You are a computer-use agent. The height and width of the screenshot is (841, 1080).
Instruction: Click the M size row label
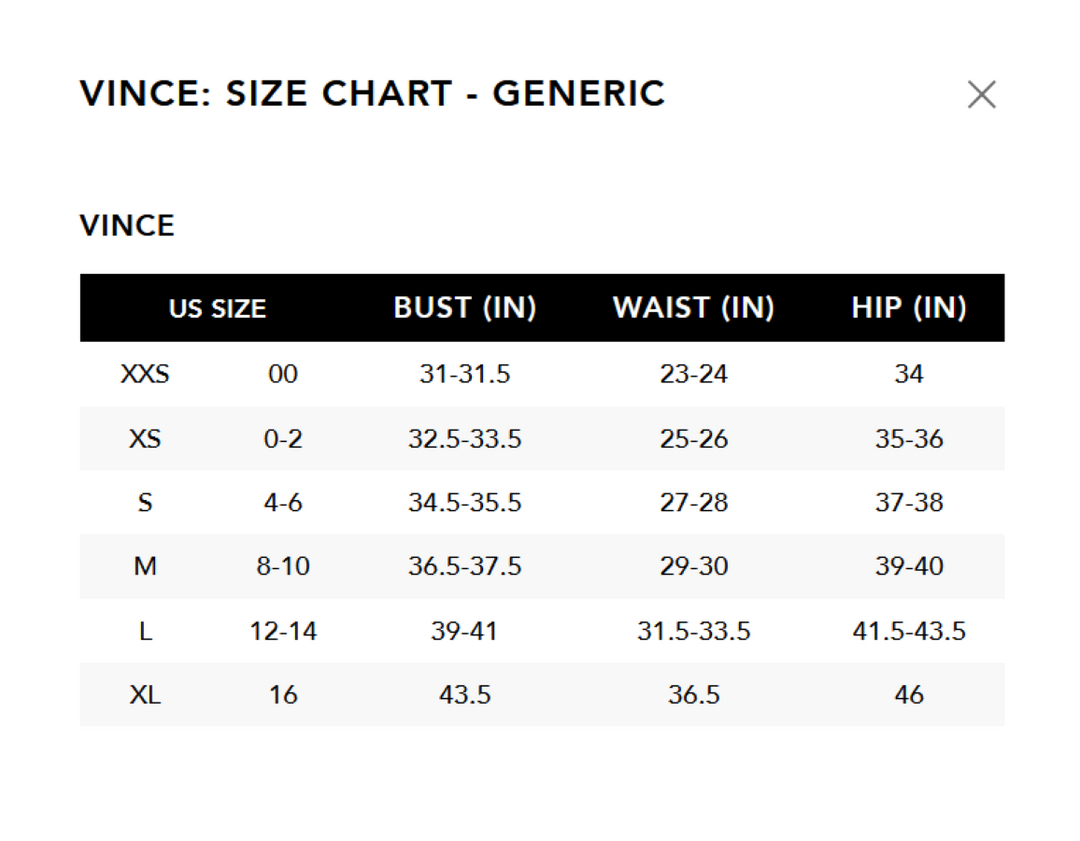[145, 567]
